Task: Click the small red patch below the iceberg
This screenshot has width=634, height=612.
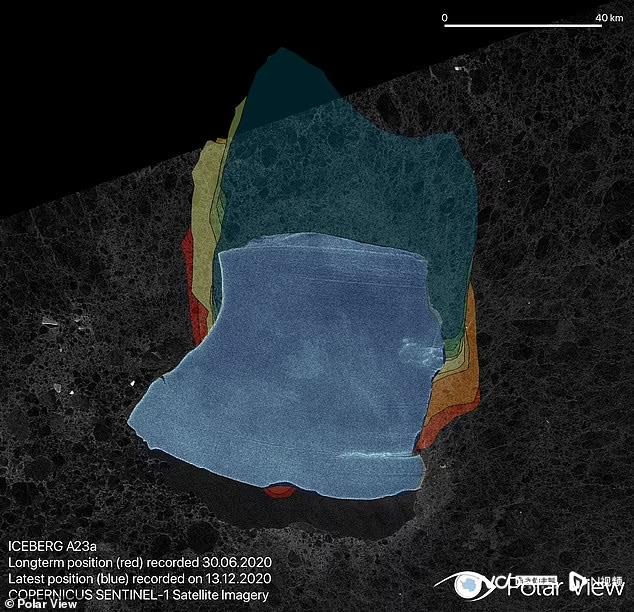Action: (279, 491)
